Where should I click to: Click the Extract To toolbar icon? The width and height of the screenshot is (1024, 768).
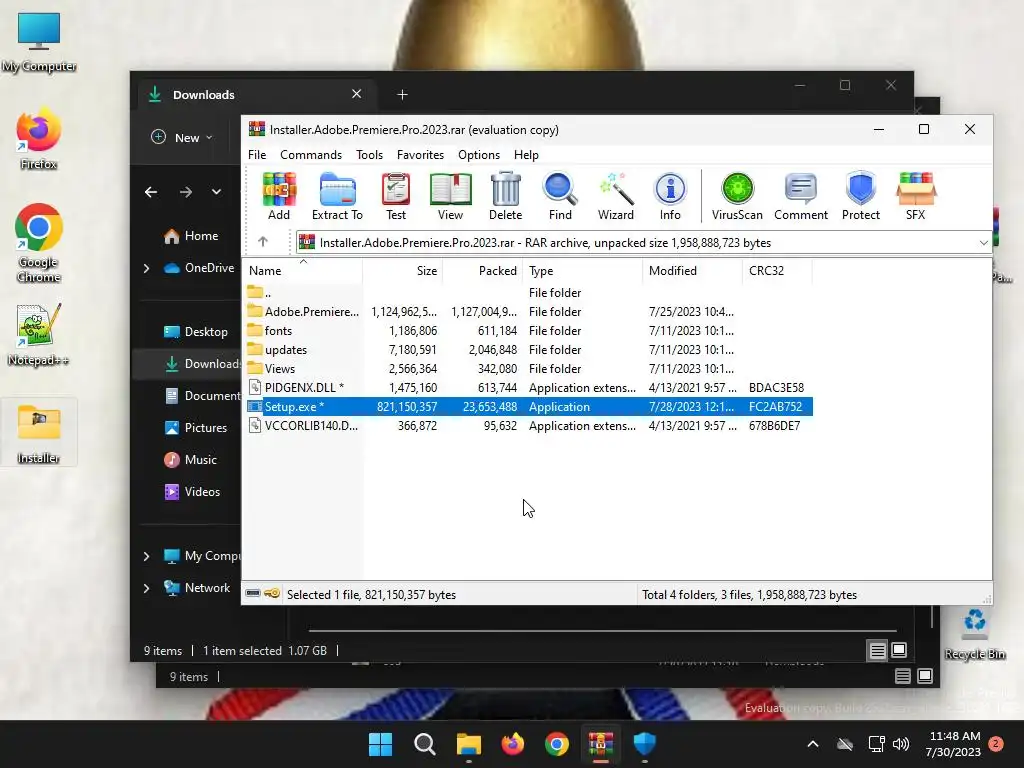pyautogui.click(x=337, y=196)
